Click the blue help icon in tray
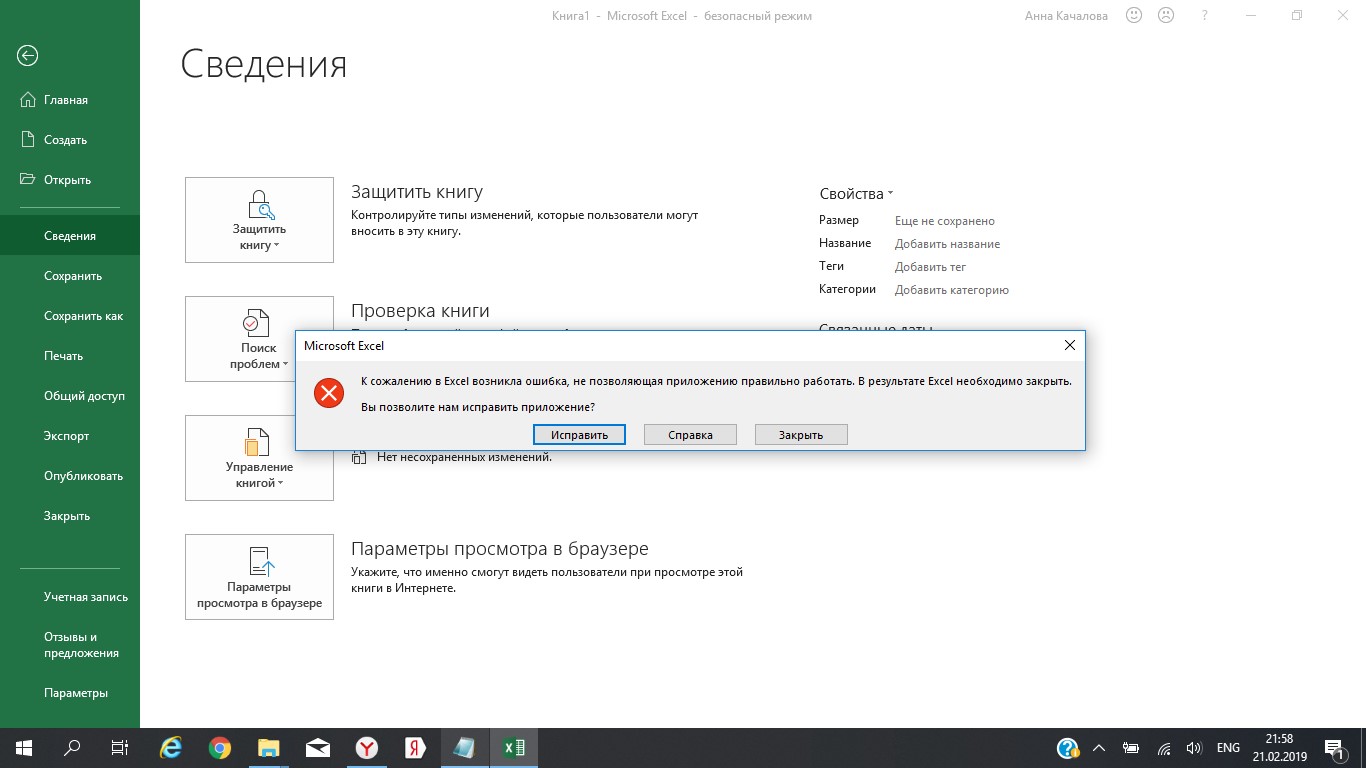Screen dimensions: 1366x768 pyautogui.click(x=1067, y=748)
